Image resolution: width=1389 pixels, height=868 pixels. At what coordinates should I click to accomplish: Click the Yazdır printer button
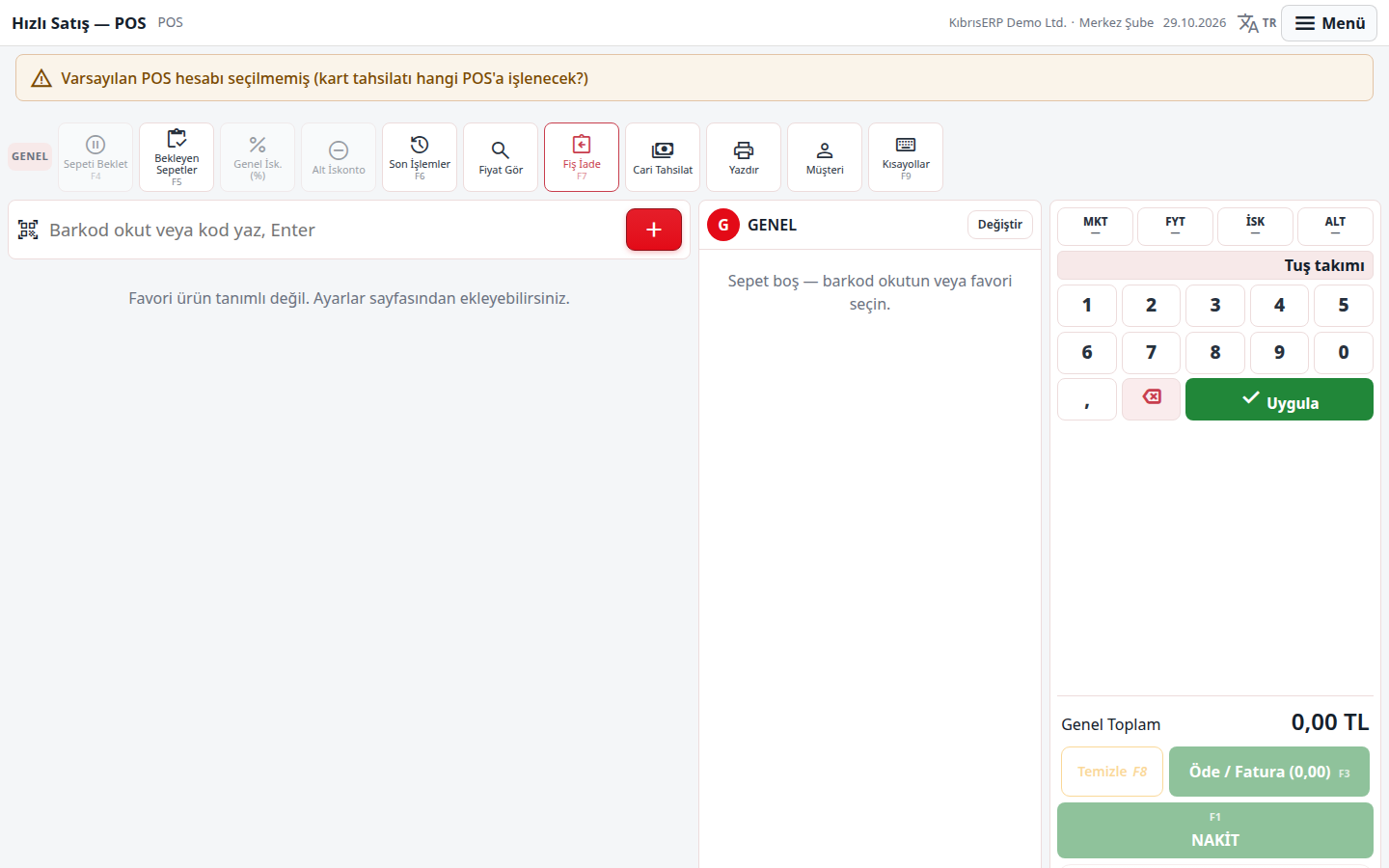744,157
